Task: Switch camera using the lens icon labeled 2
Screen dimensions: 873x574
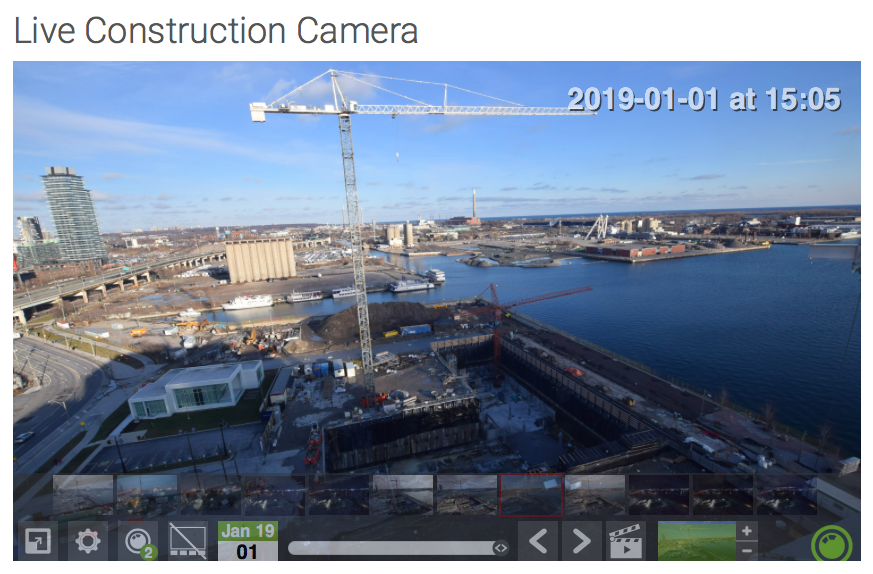Action: click(x=138, y=541)
